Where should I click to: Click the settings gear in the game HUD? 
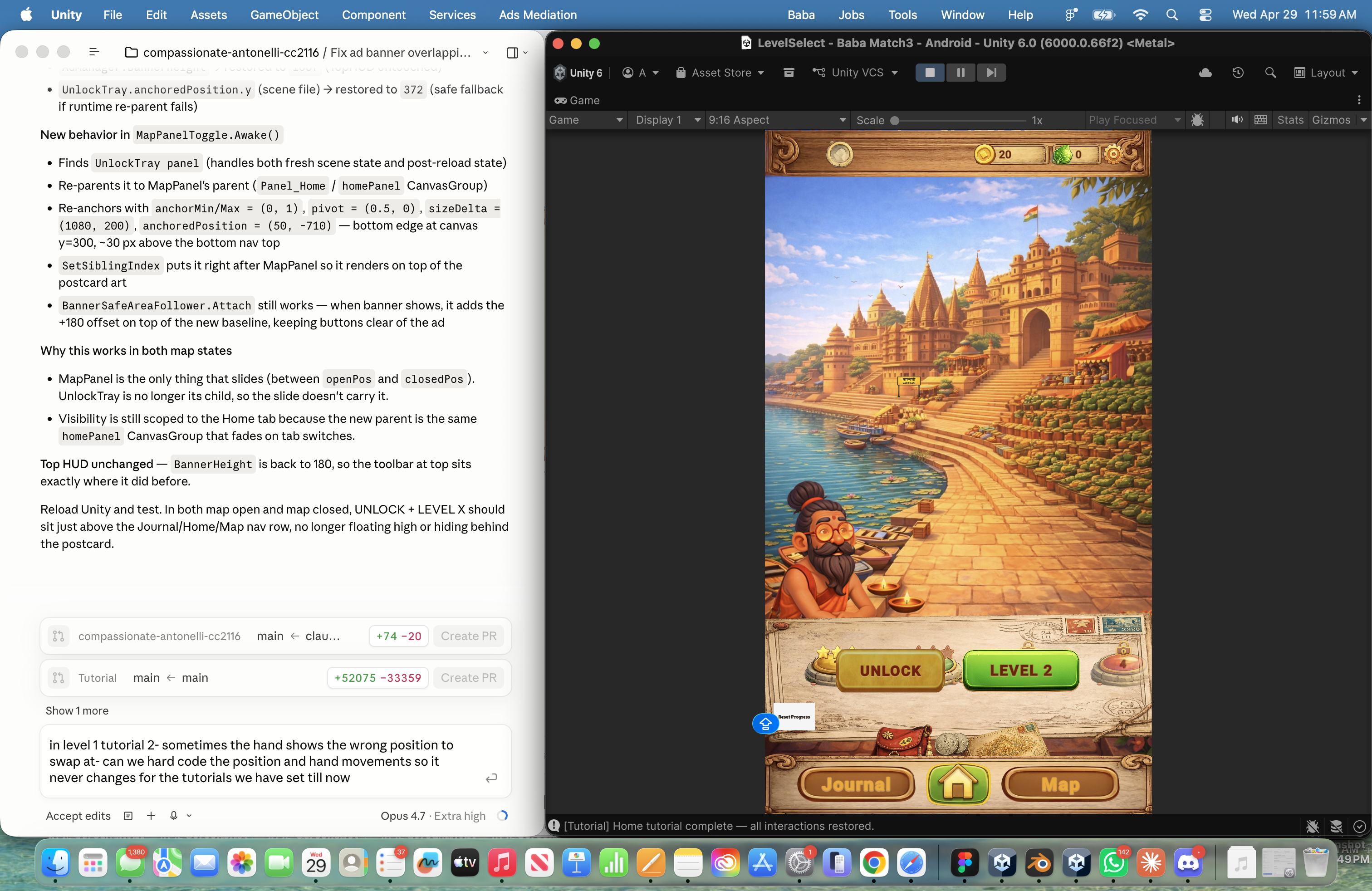[x=1113, y=154]
